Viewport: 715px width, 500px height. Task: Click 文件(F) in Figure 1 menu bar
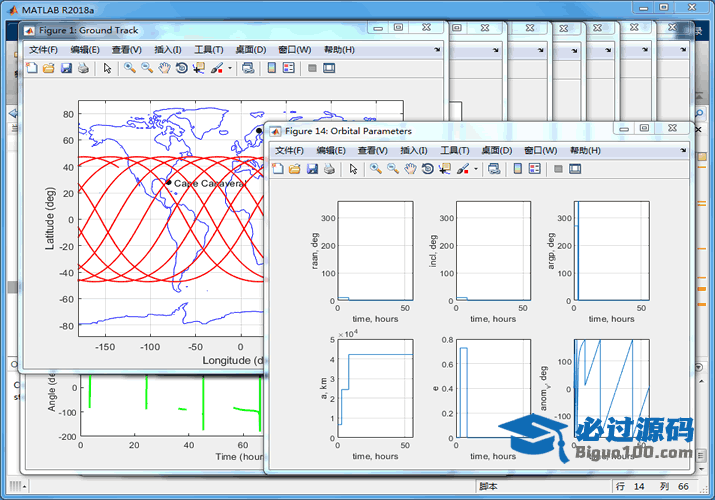pos(44,49)
